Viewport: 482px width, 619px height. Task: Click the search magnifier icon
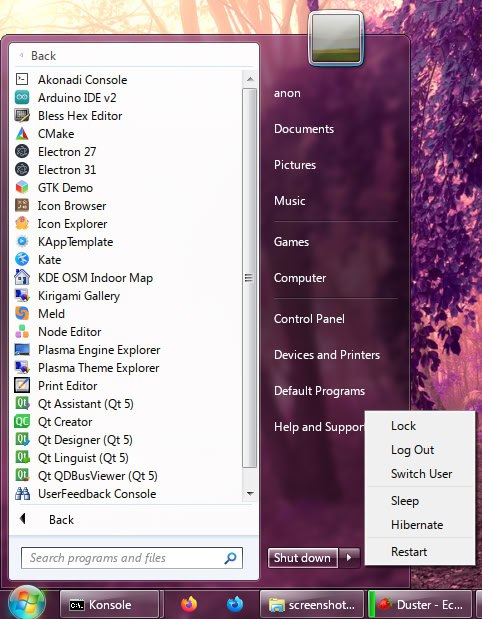click(x=230, y=558)
